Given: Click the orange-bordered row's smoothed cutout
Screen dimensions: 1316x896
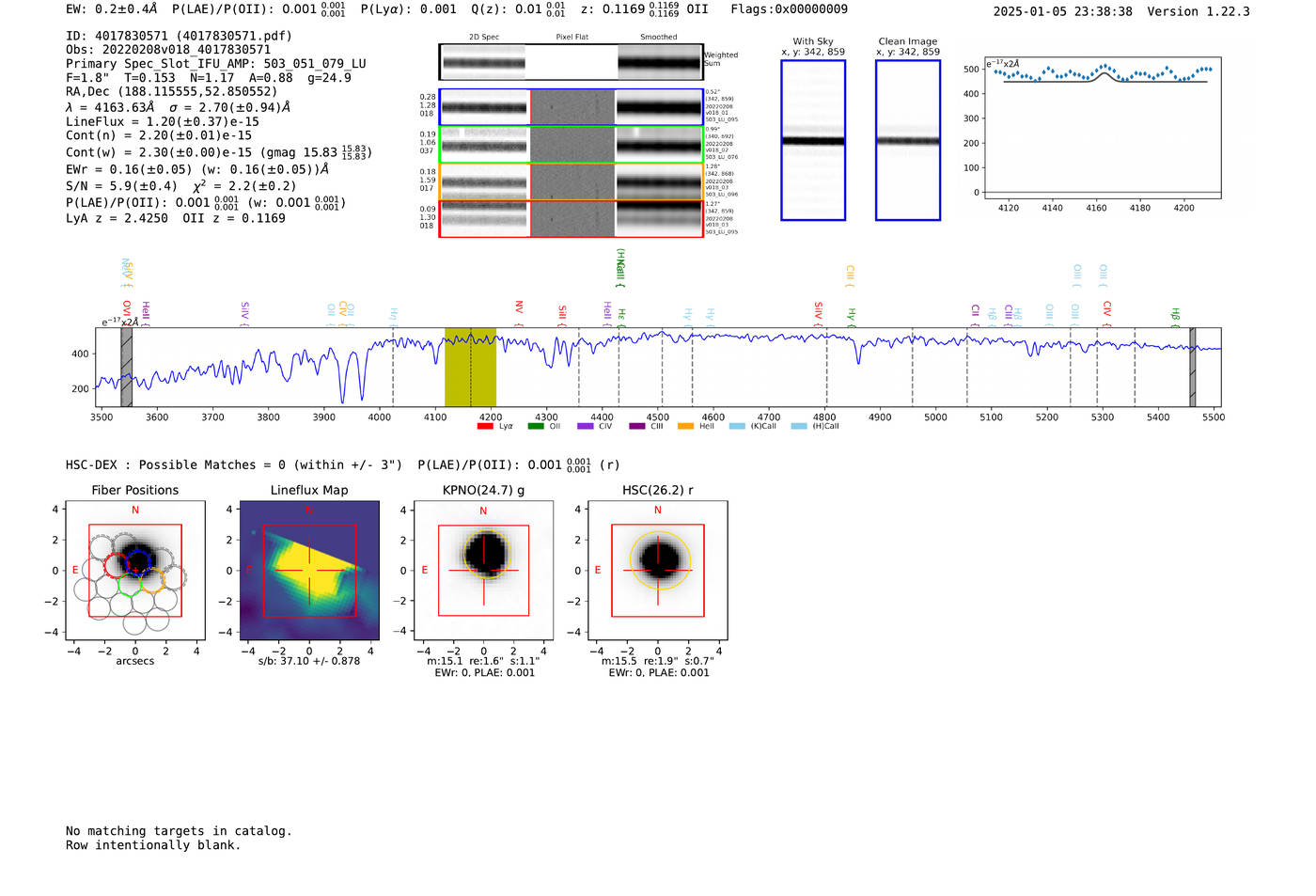Looking at the screenshot, I should coord(659,181).
